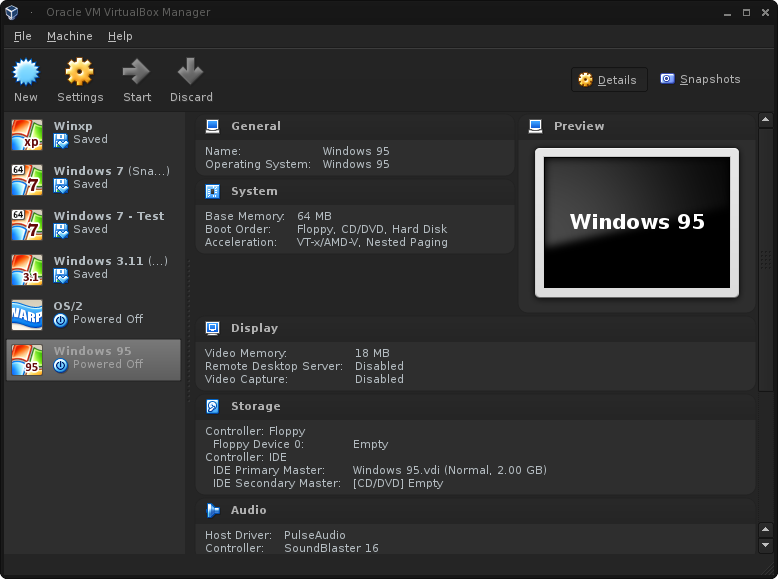Click the Windows 95 VM icon

[x=27, y=360]
